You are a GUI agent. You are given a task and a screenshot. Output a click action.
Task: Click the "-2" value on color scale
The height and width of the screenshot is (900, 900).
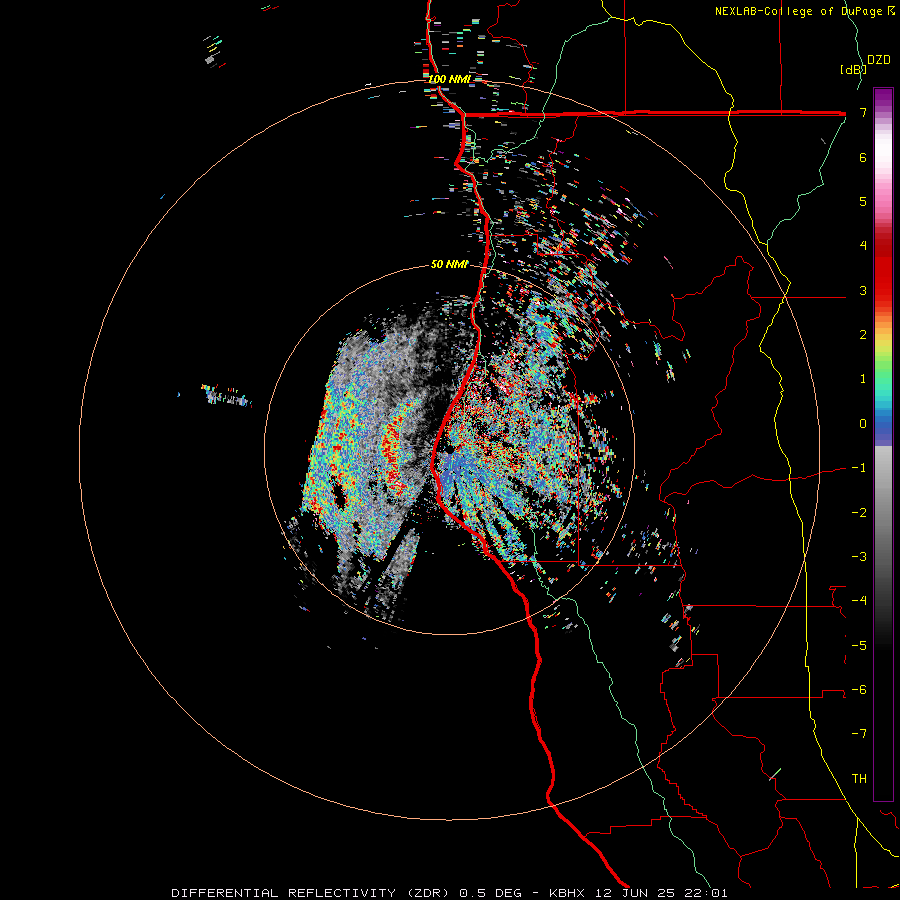pyautogui.click(x=859, y=513)
